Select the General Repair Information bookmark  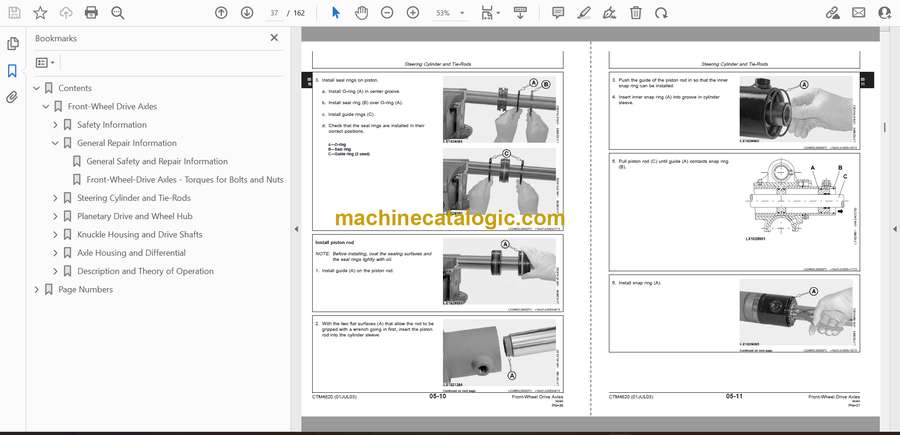point(127,143)
